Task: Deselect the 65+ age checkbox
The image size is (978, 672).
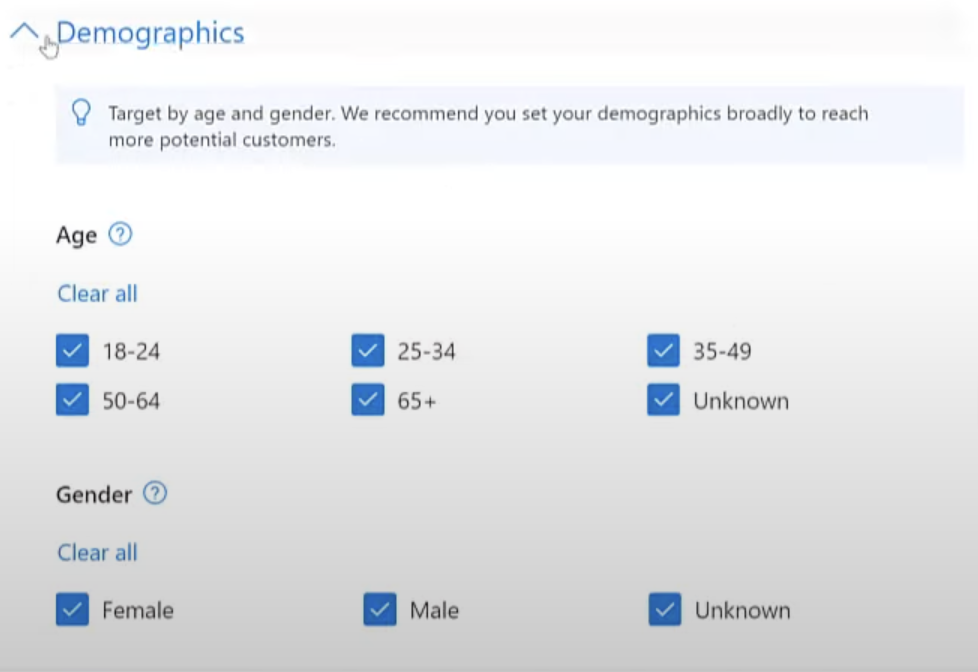Action: (x=368, y=399)
